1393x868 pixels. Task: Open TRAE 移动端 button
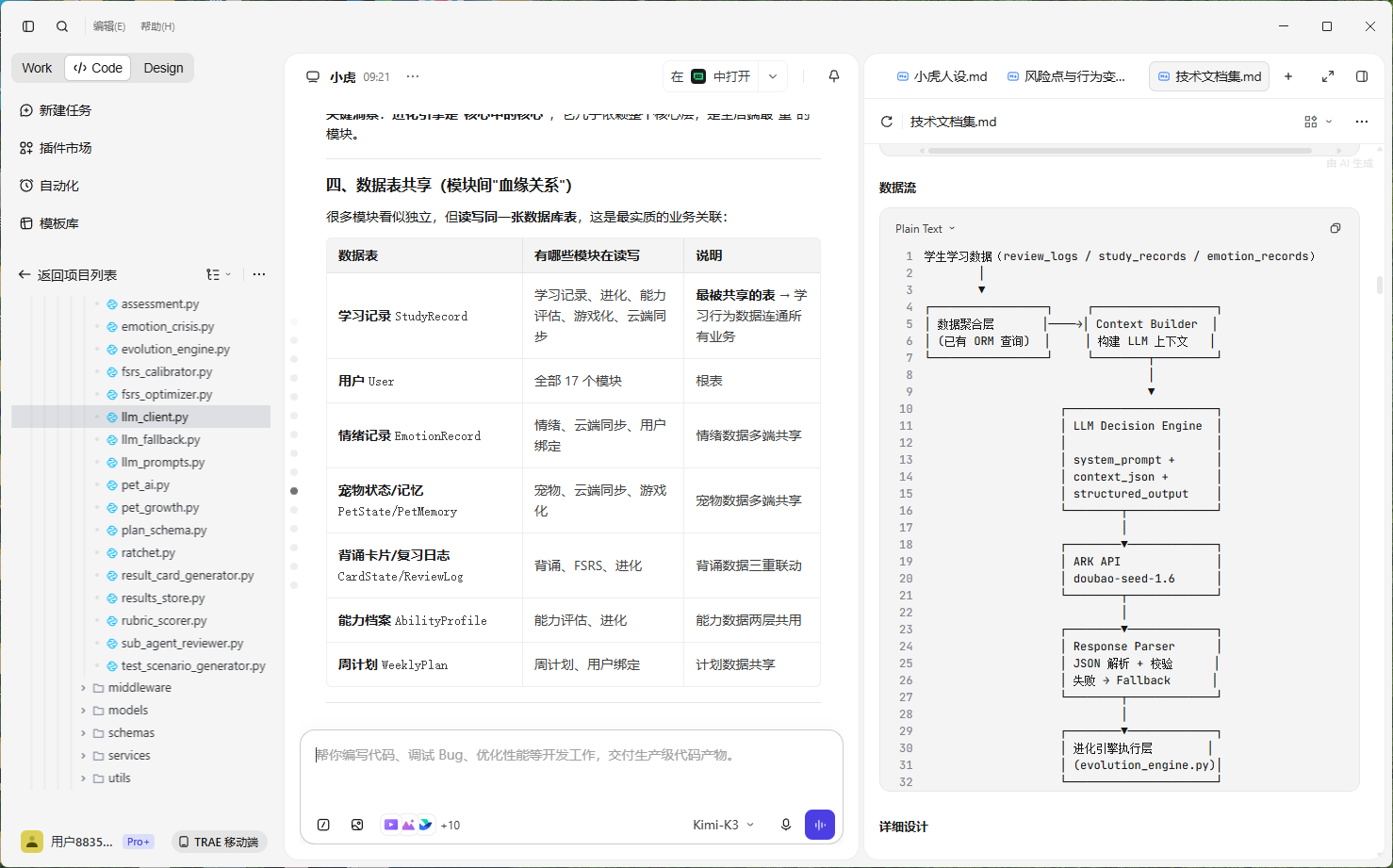(219, 842)
